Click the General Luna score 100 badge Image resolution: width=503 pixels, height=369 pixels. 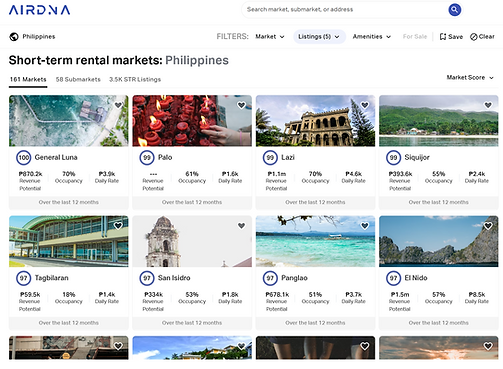pyautogui.click(x=24, y=157)
